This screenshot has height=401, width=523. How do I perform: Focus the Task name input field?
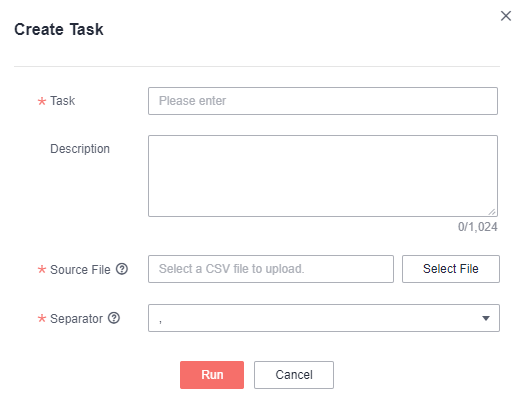click(x=323, y=101)
